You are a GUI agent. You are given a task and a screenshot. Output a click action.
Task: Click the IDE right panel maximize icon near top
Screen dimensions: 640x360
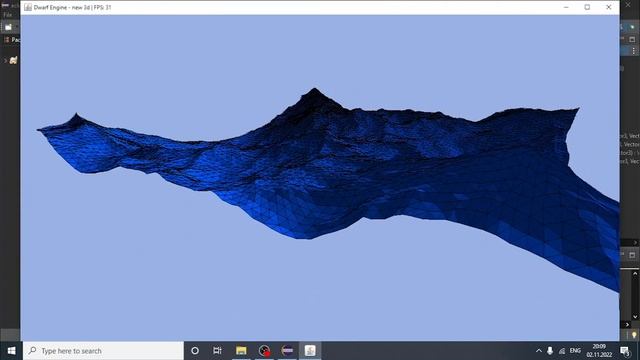632,39
